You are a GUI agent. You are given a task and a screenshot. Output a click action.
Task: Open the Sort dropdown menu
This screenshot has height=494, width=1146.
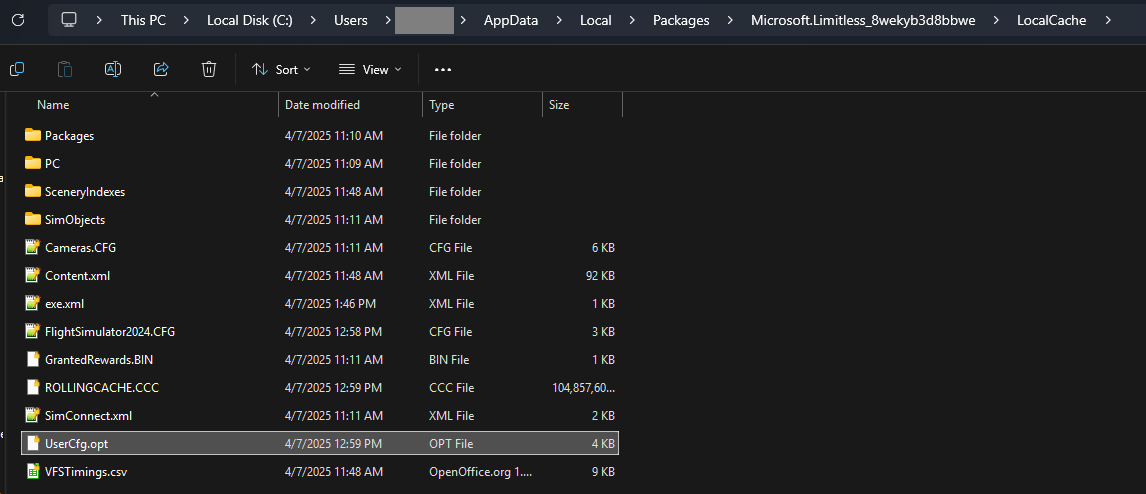coord(281,69)
